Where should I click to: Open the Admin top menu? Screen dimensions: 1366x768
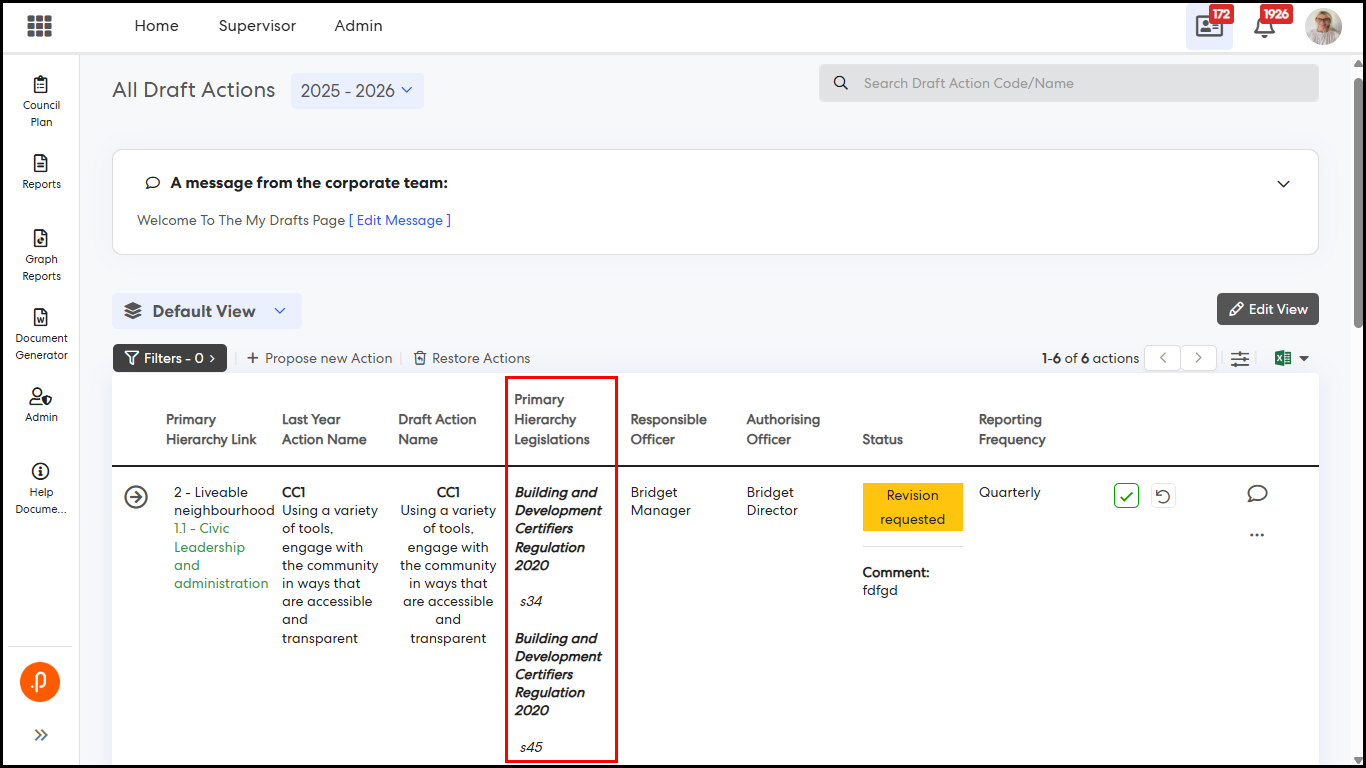358,26
